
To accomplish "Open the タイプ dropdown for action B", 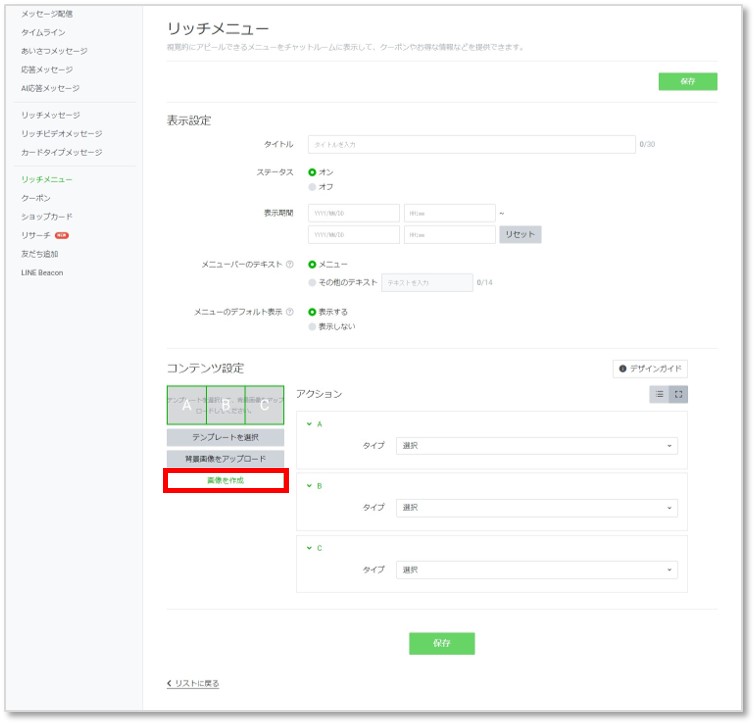I will 536,508.
